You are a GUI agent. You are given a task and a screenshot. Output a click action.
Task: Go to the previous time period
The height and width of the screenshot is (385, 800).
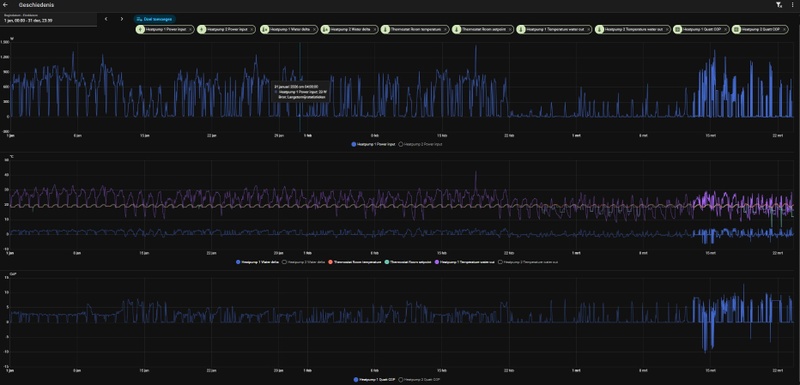[x=106, y=19]
